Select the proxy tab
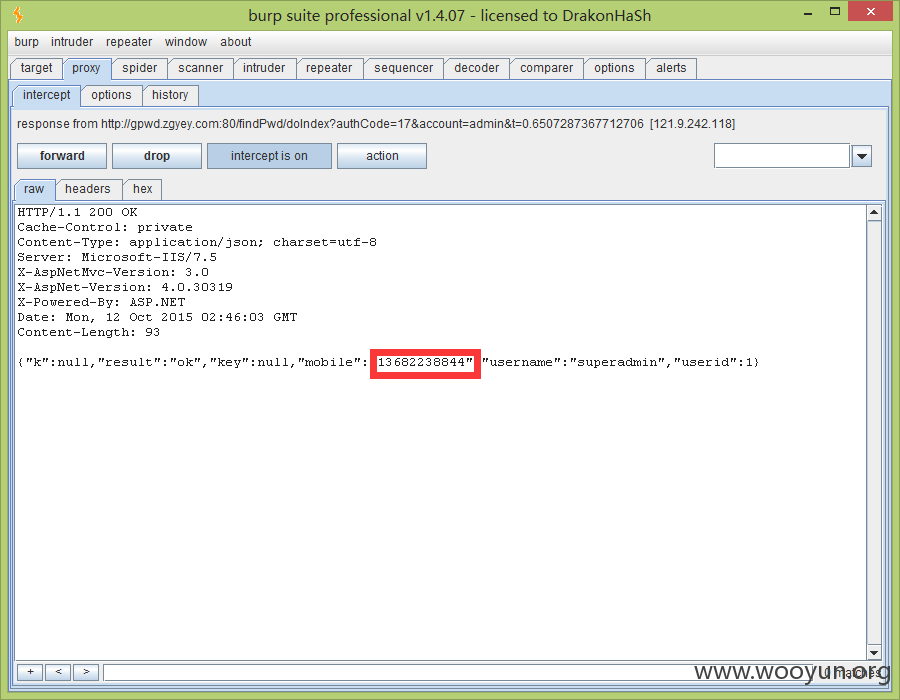Viewport: 900px width, 700px height. point(86,68)
